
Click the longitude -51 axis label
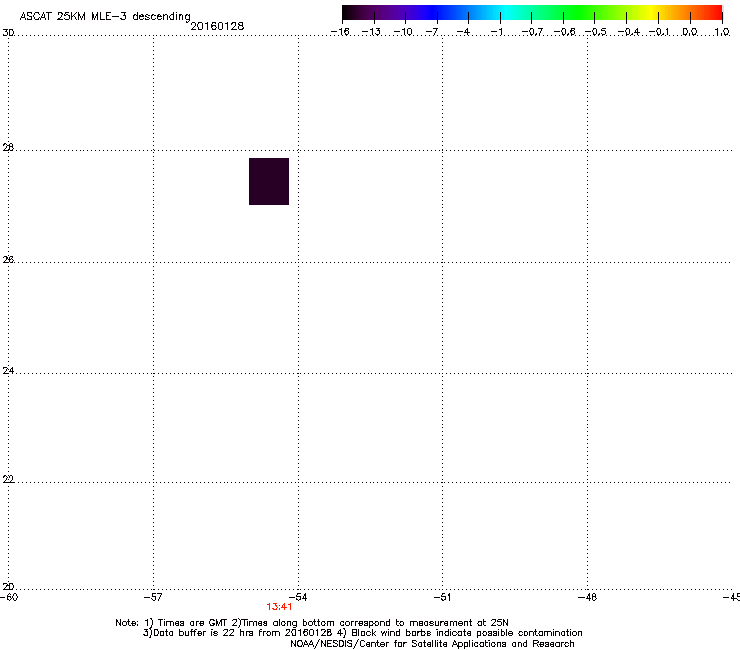442,597
